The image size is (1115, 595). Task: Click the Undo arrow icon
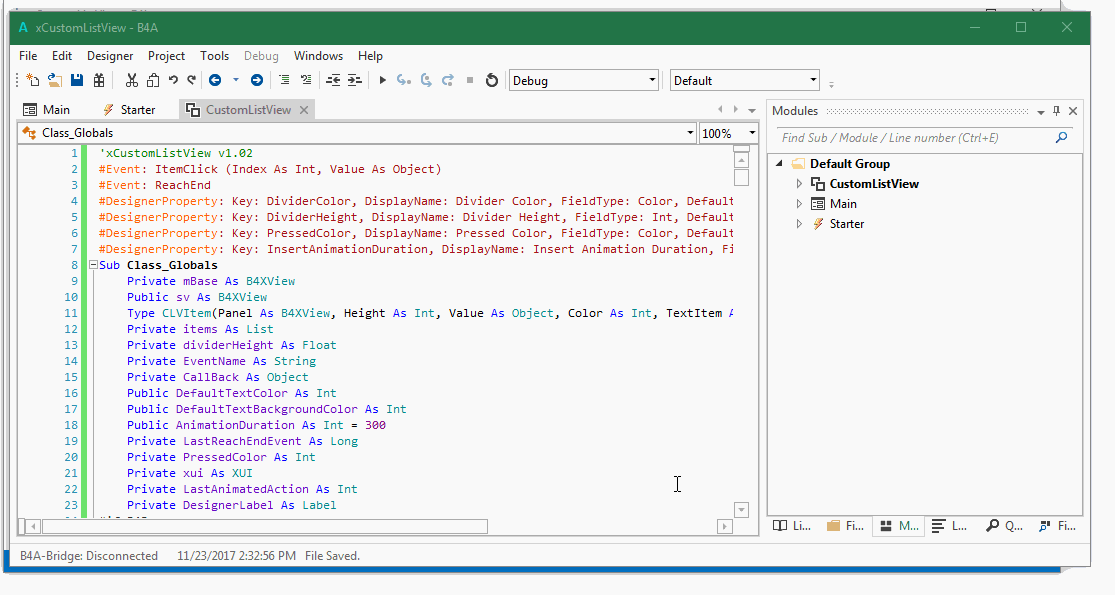tap(173, 81)
